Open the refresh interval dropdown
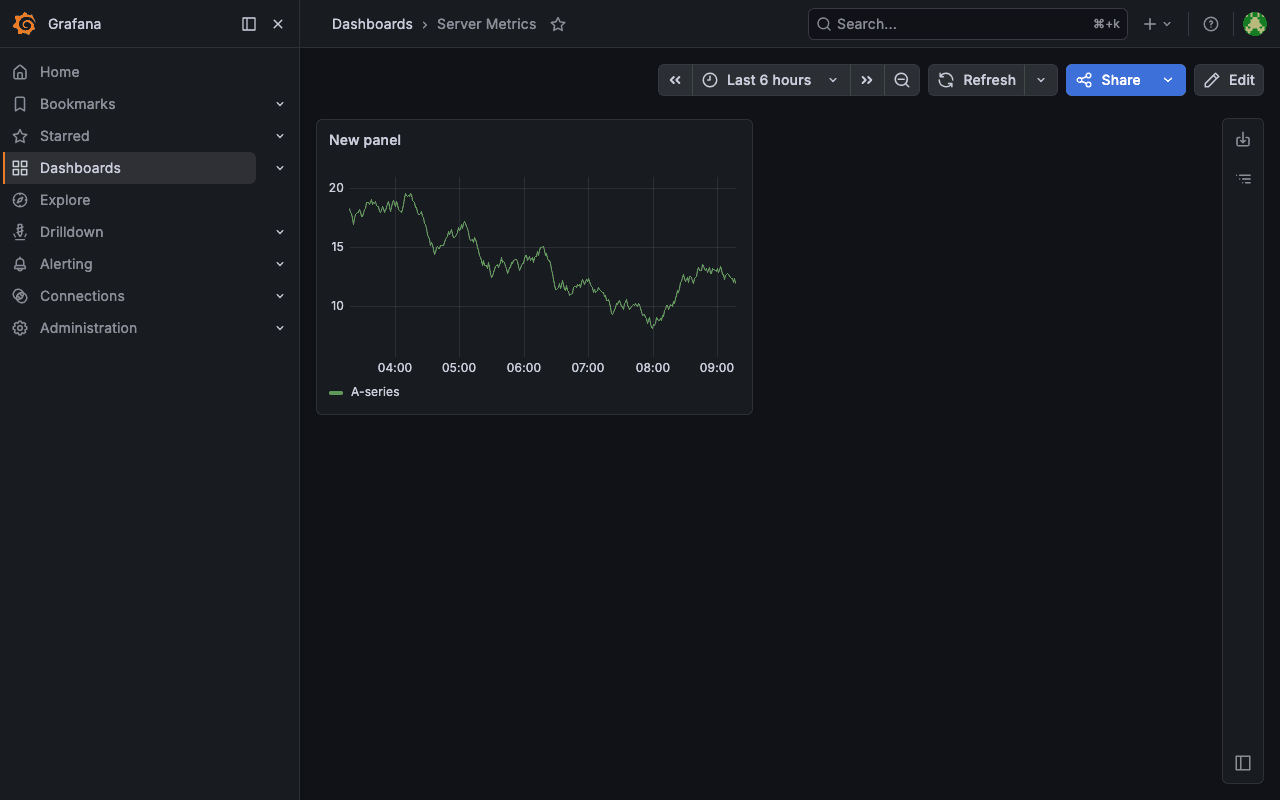Image resolution: width=1280 pixels, height=800 pixels. coord(1041,80)
